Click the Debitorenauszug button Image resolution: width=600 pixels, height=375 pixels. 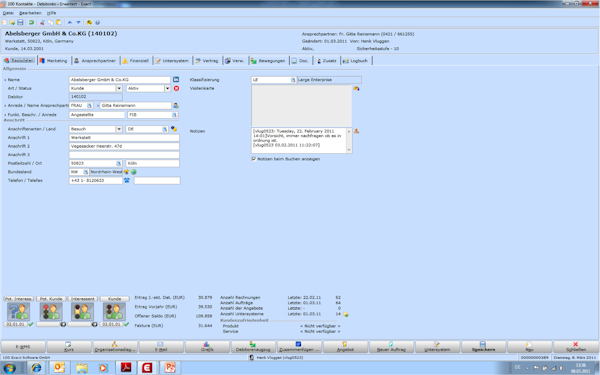pos(253,347)
